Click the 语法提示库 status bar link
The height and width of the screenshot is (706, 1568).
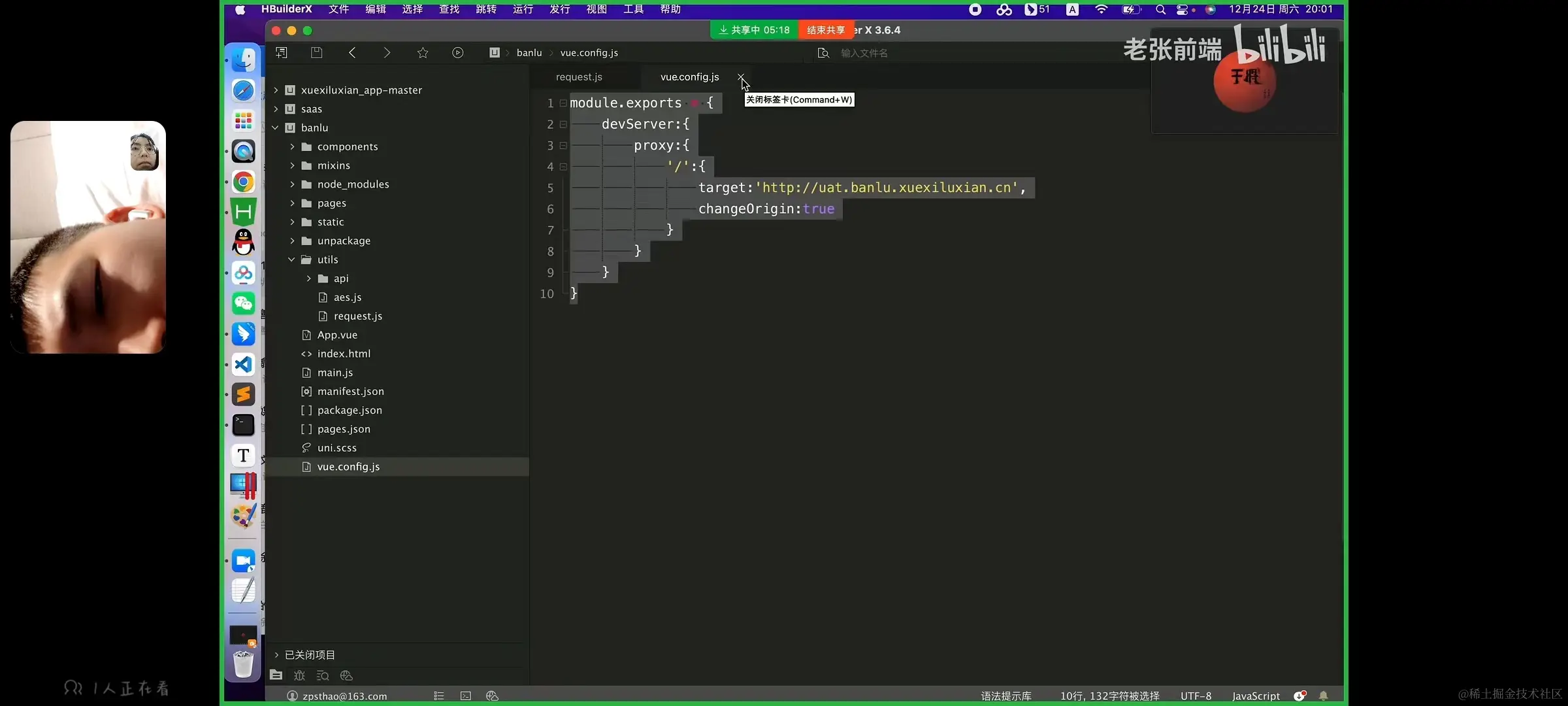1005,696
